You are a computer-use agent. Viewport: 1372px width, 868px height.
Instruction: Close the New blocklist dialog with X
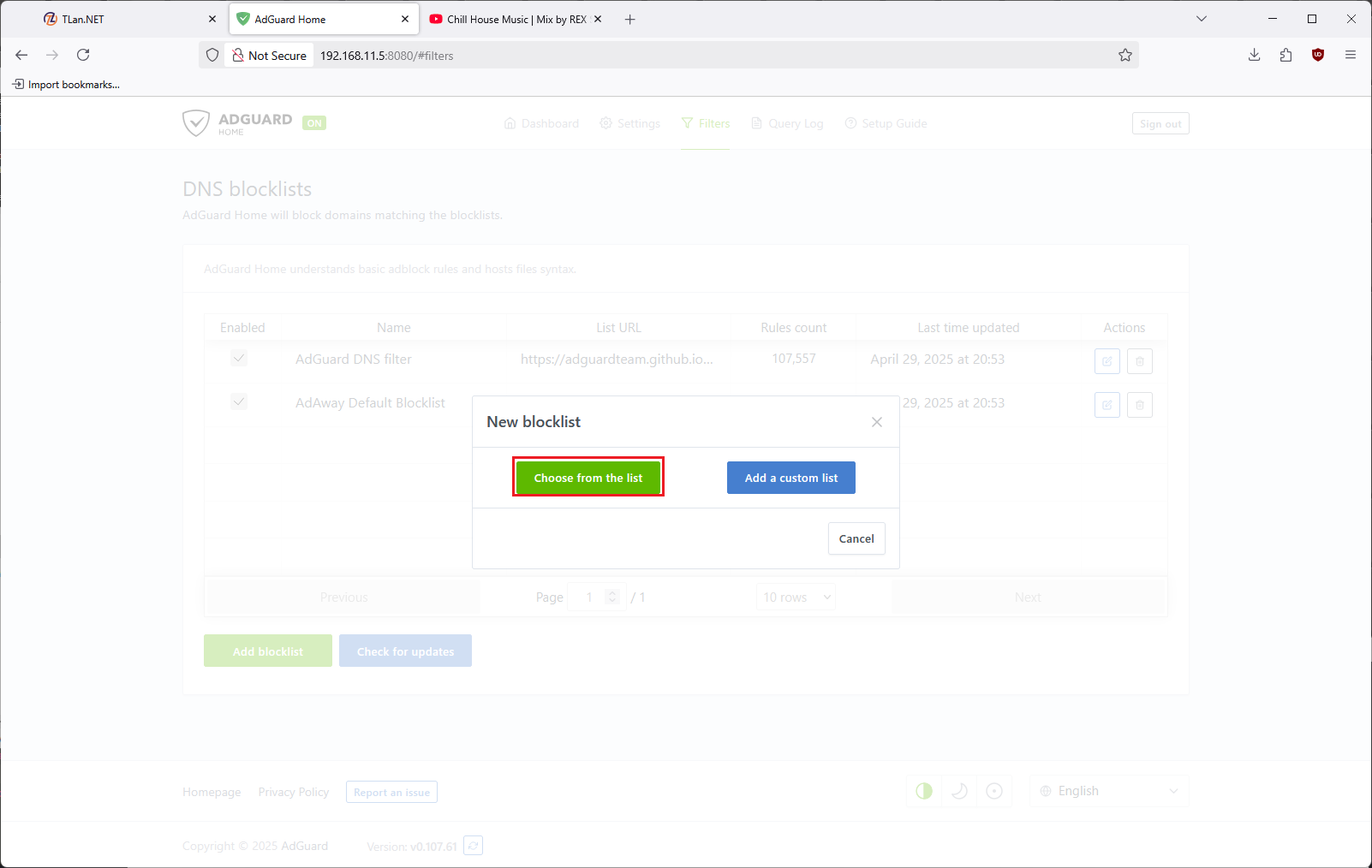(877, 422)
